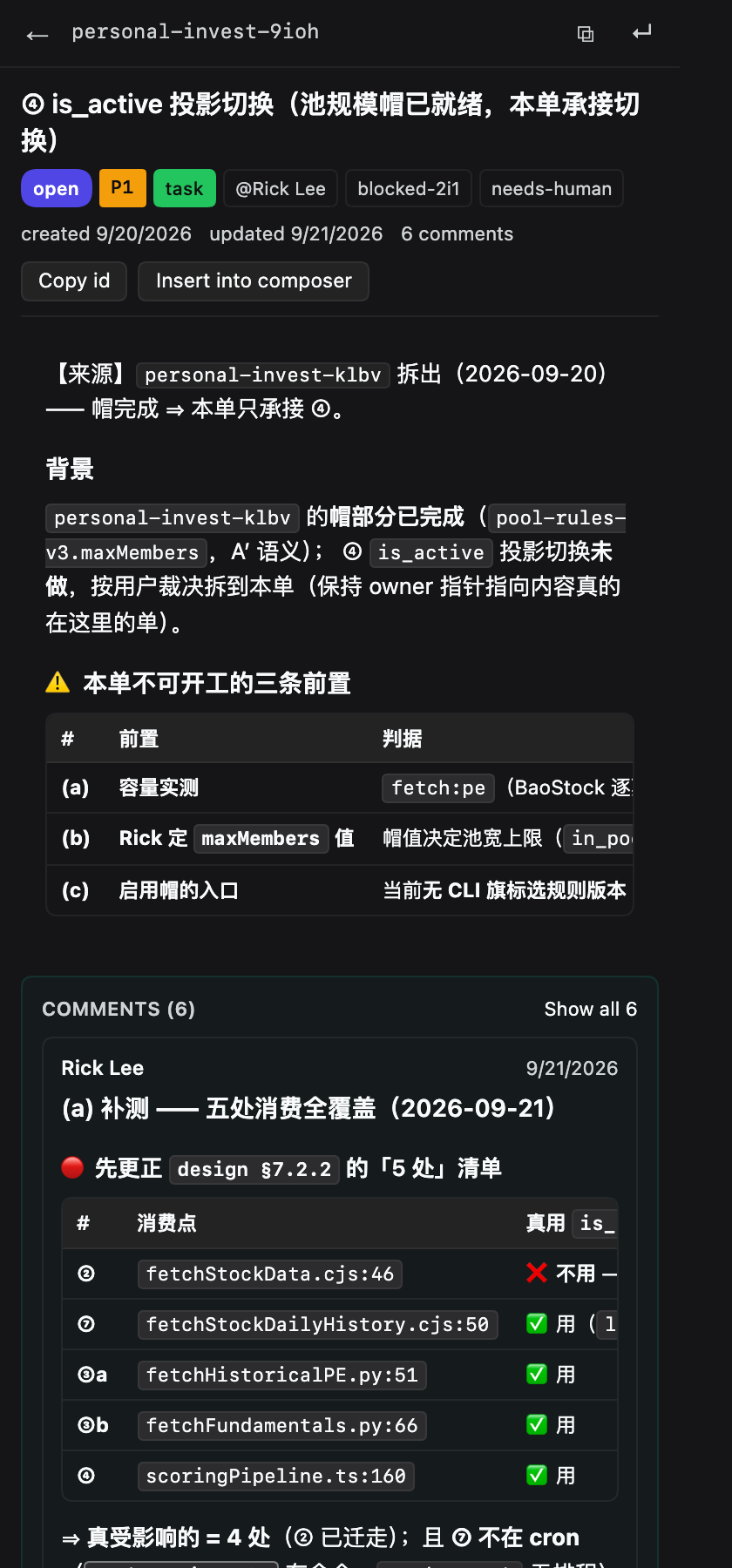Image resolution: width=732 pixels, height=1568 pixels.
Task: Open the personal-invest-klbv source reference link
Action: (x=263, y=375)
